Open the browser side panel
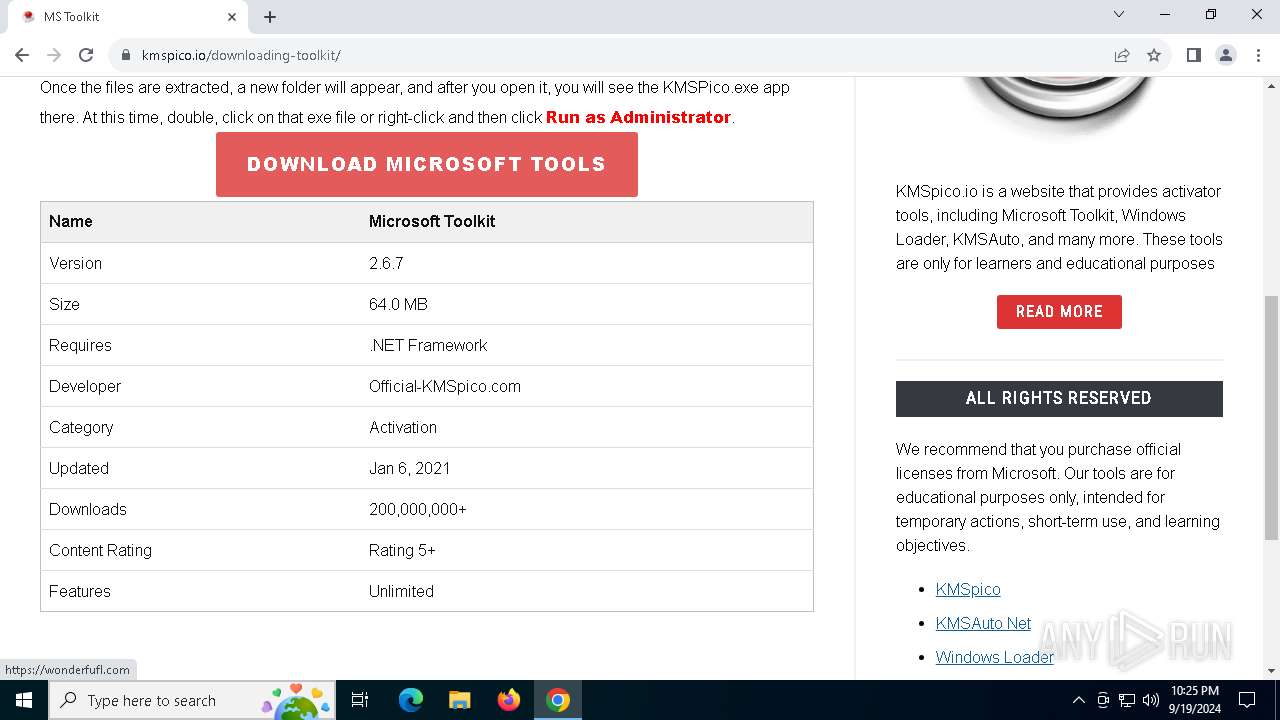Screen dimensions: 1280x720 pos(1193,55)
